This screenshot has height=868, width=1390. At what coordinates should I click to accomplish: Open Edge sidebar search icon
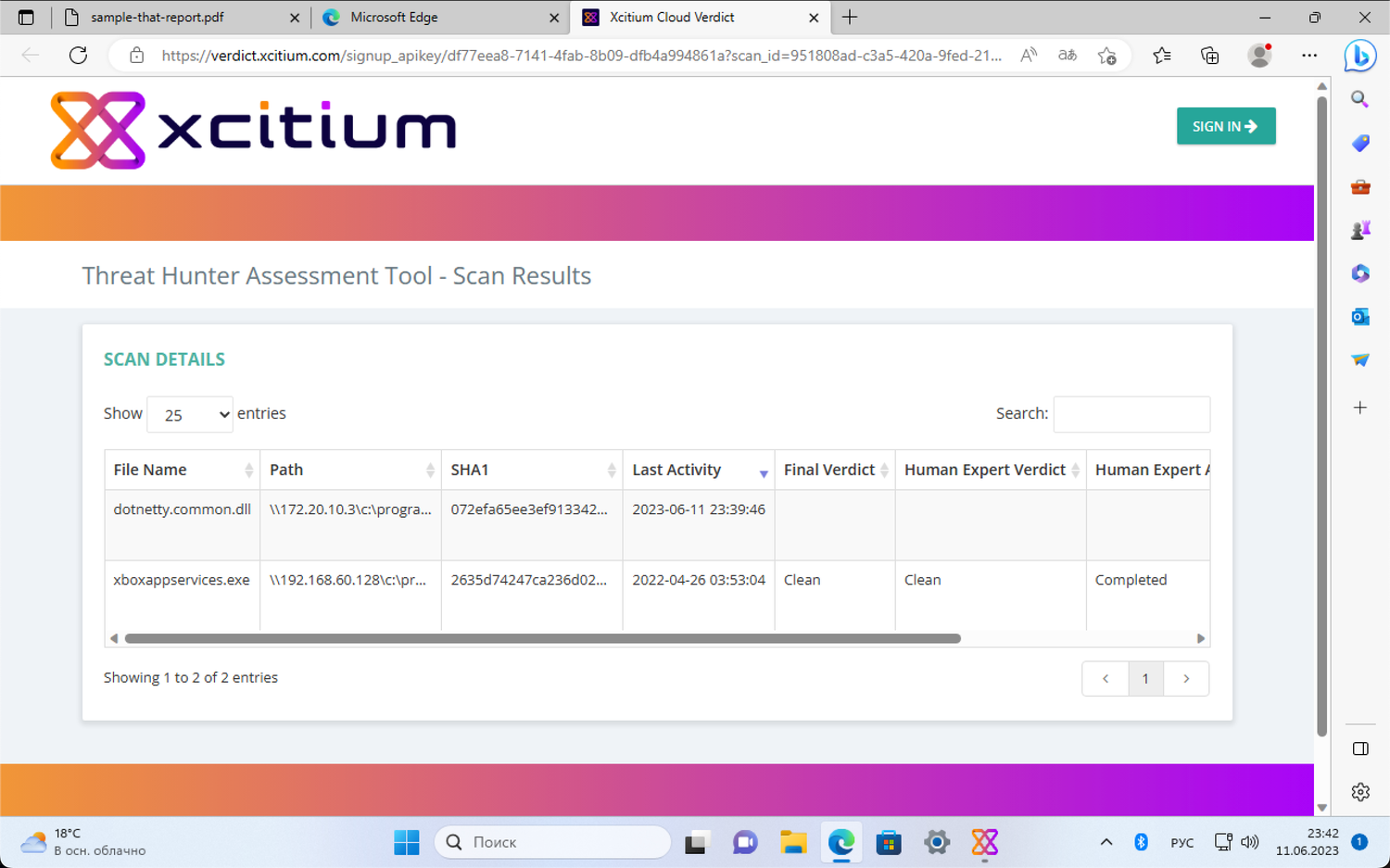pos(1359,99)
